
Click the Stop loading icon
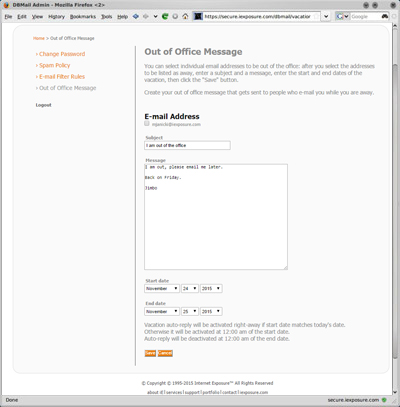point(175,16)
